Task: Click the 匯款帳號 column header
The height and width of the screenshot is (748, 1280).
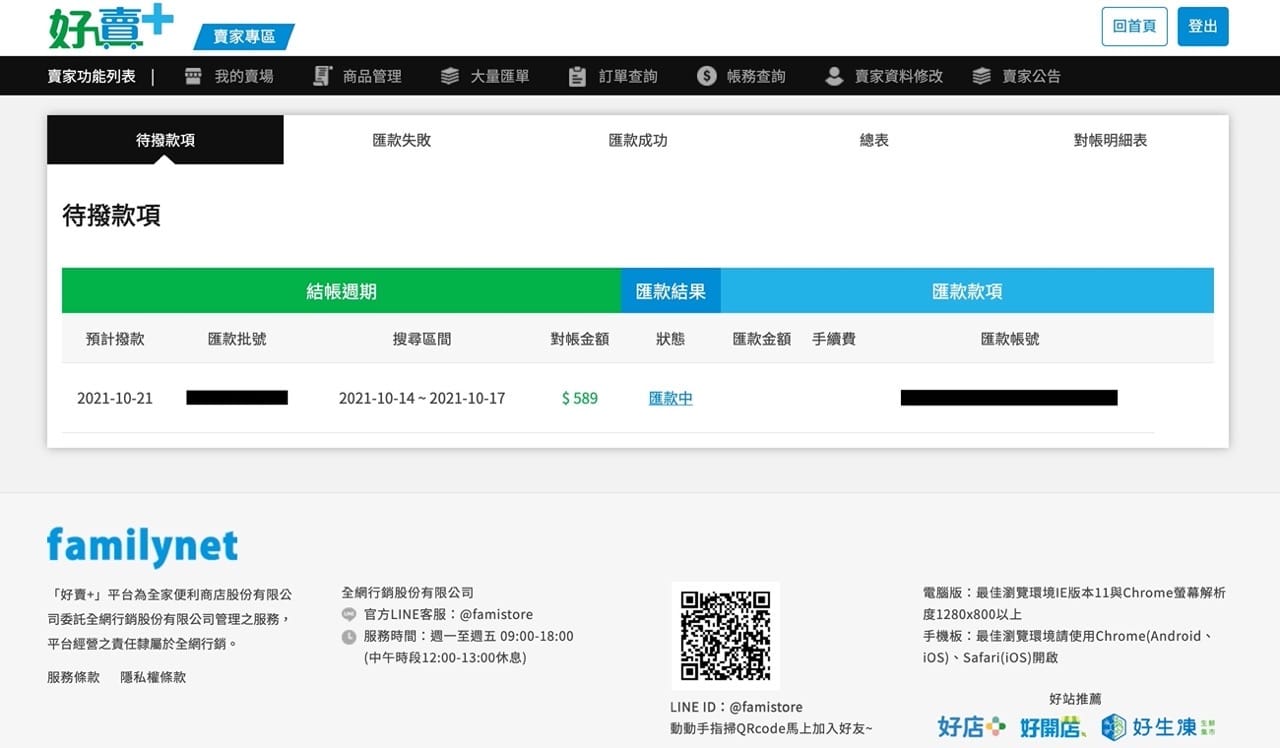Action: pos(1010,339)
